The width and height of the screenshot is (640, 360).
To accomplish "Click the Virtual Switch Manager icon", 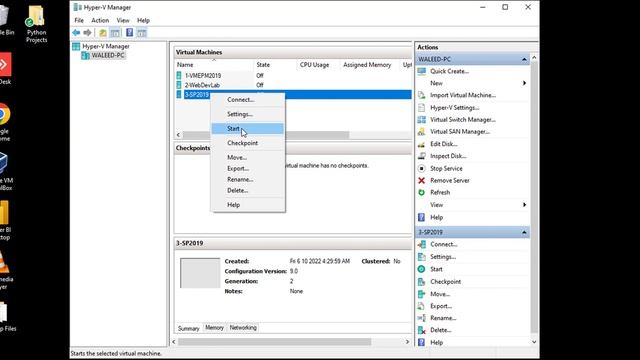I will point(422,120).
